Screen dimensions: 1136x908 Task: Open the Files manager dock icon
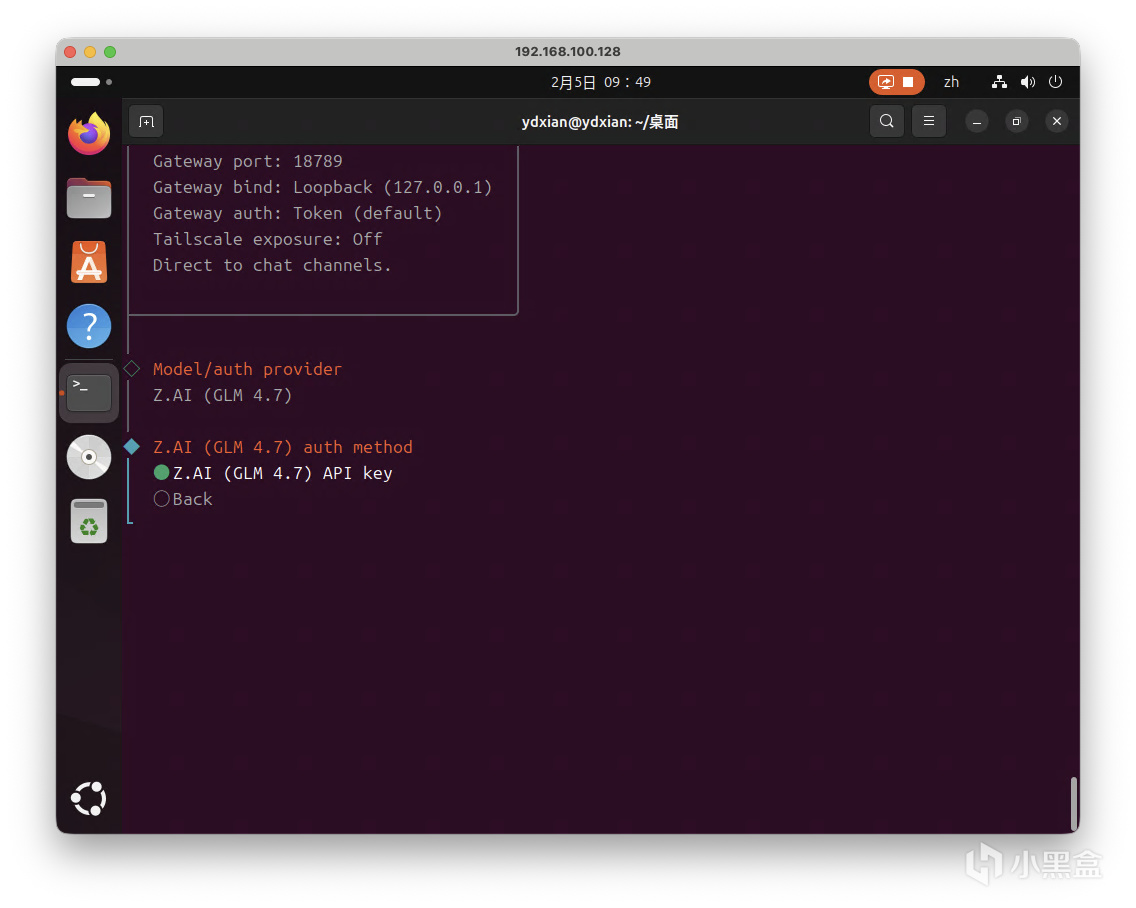click(89, 198)
